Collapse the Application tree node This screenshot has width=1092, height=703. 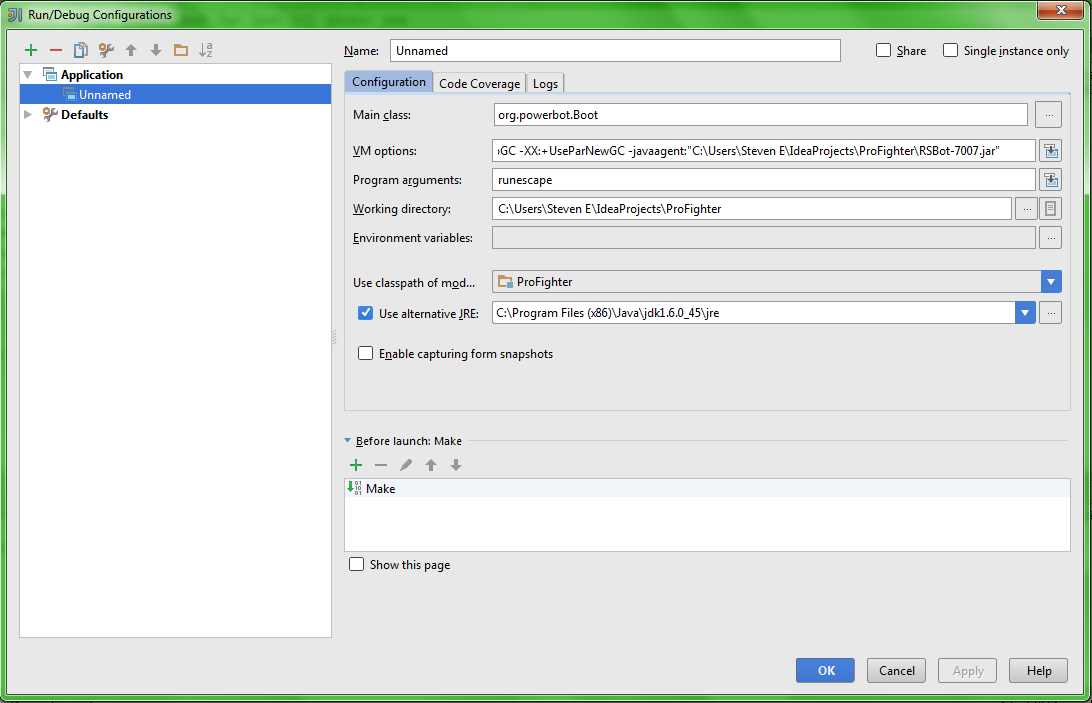tap(28, 75)
